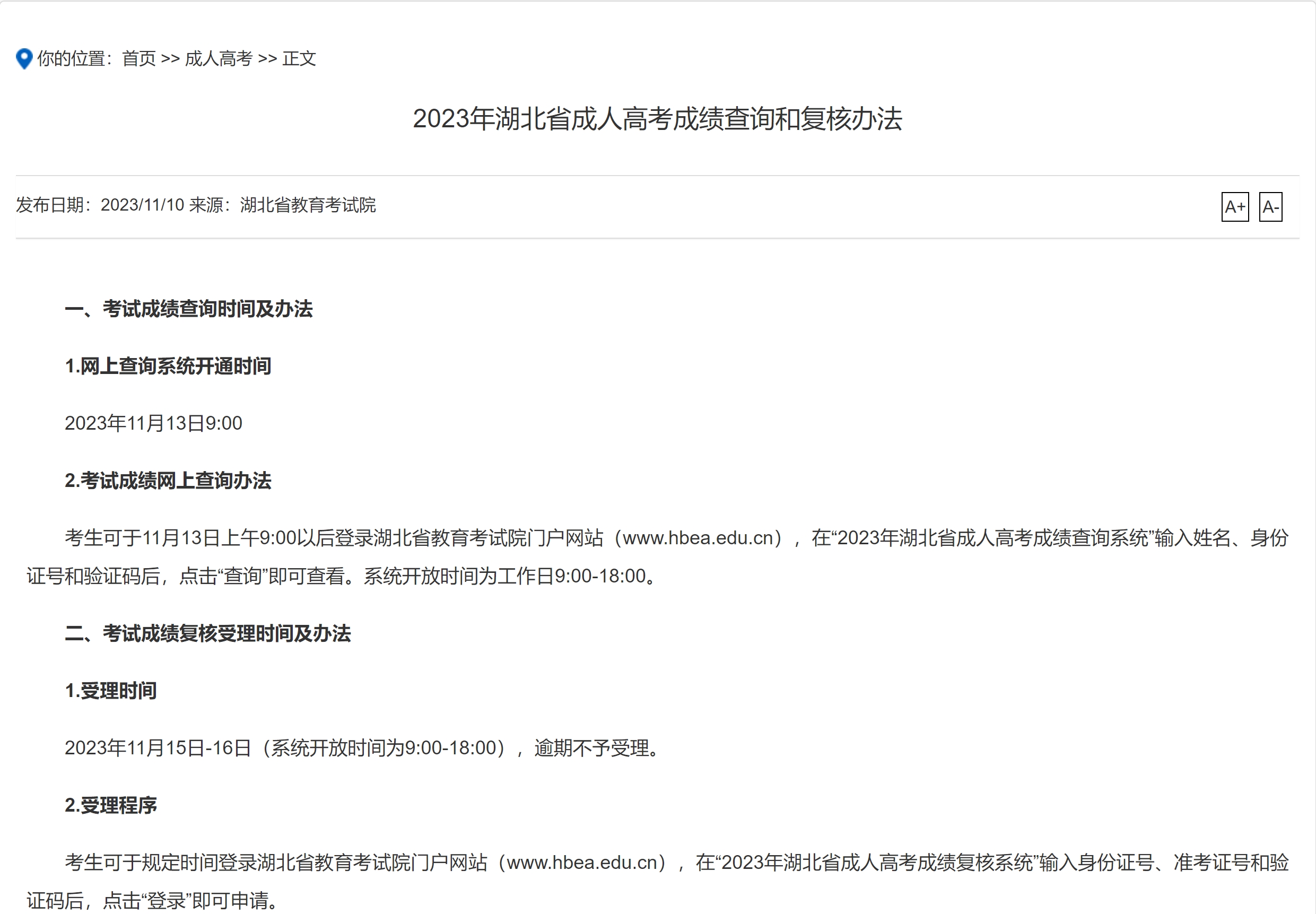
Task: Click subheading 2.受理程序
Action: (x=110, y=805)
